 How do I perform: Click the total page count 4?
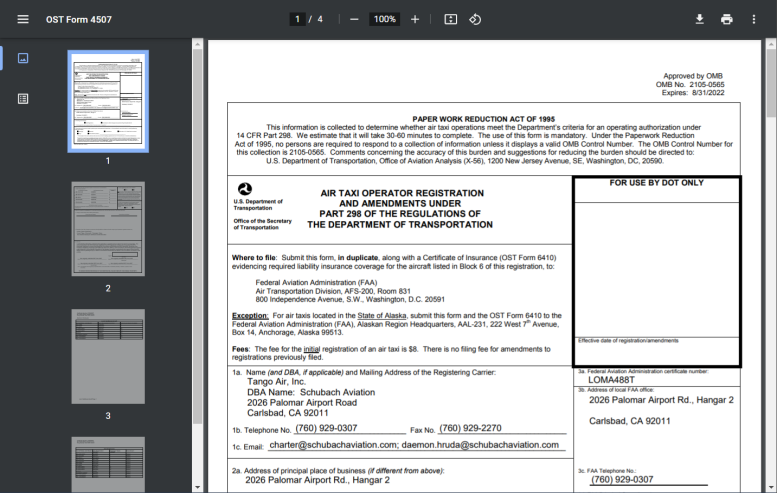pos(320,19)
